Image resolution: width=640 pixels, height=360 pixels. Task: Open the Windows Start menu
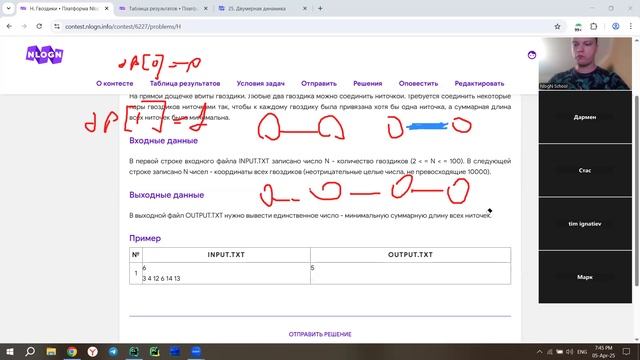[x=9, y=351]
